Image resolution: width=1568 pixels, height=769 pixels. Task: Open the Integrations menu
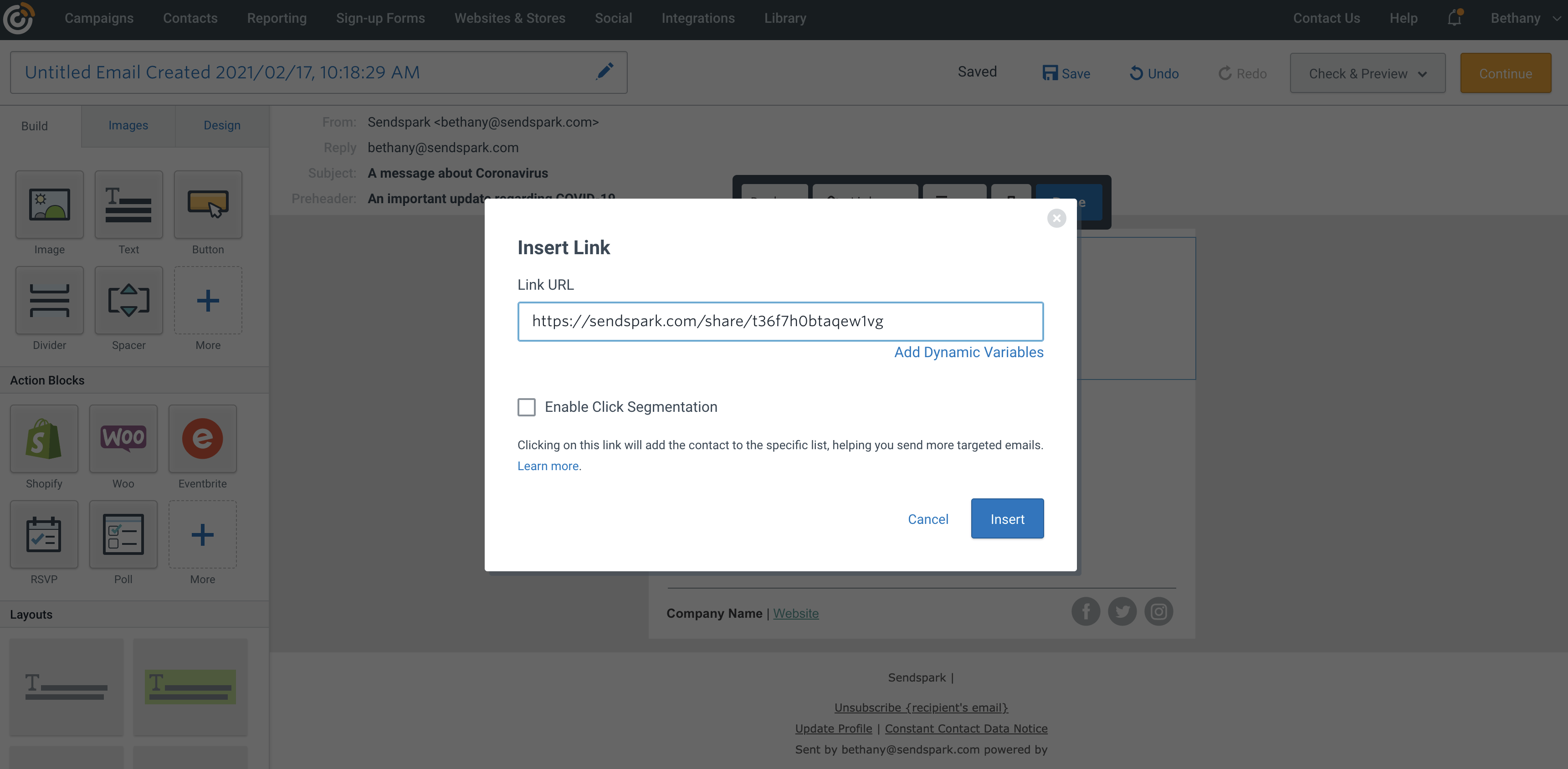click(x=697, y=18)
